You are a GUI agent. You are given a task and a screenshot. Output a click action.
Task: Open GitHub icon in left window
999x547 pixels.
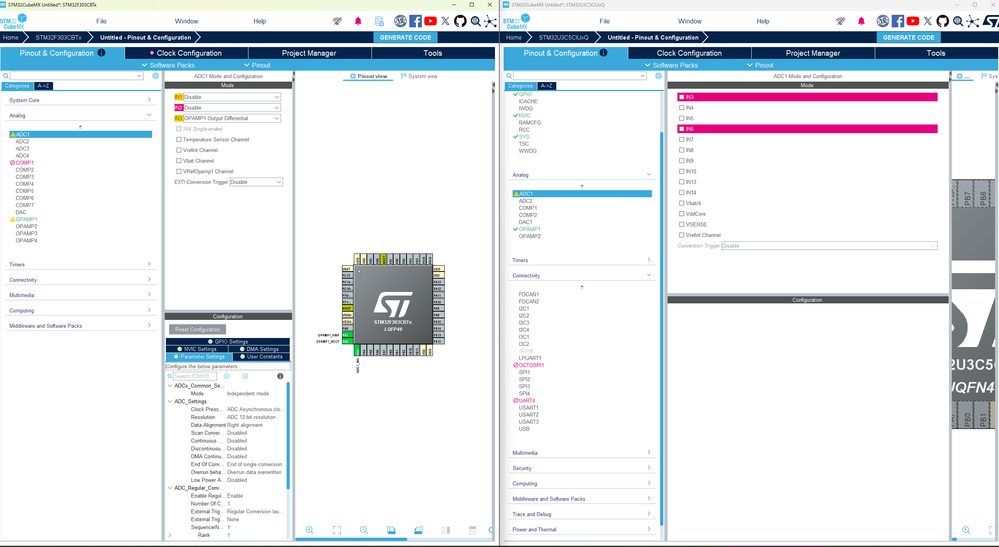tap(460, 21)
